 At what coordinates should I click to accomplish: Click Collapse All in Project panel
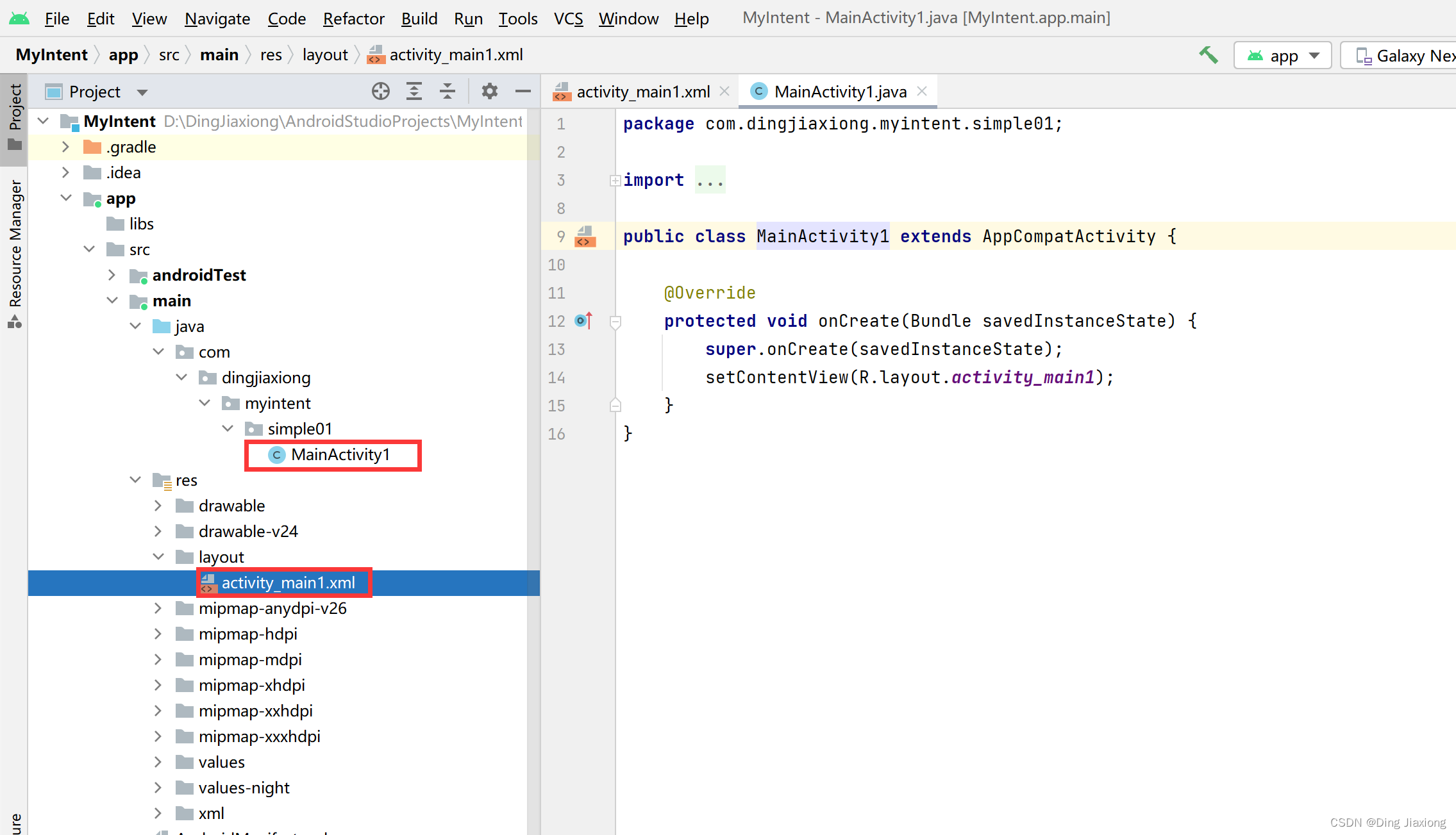point(448,92)
